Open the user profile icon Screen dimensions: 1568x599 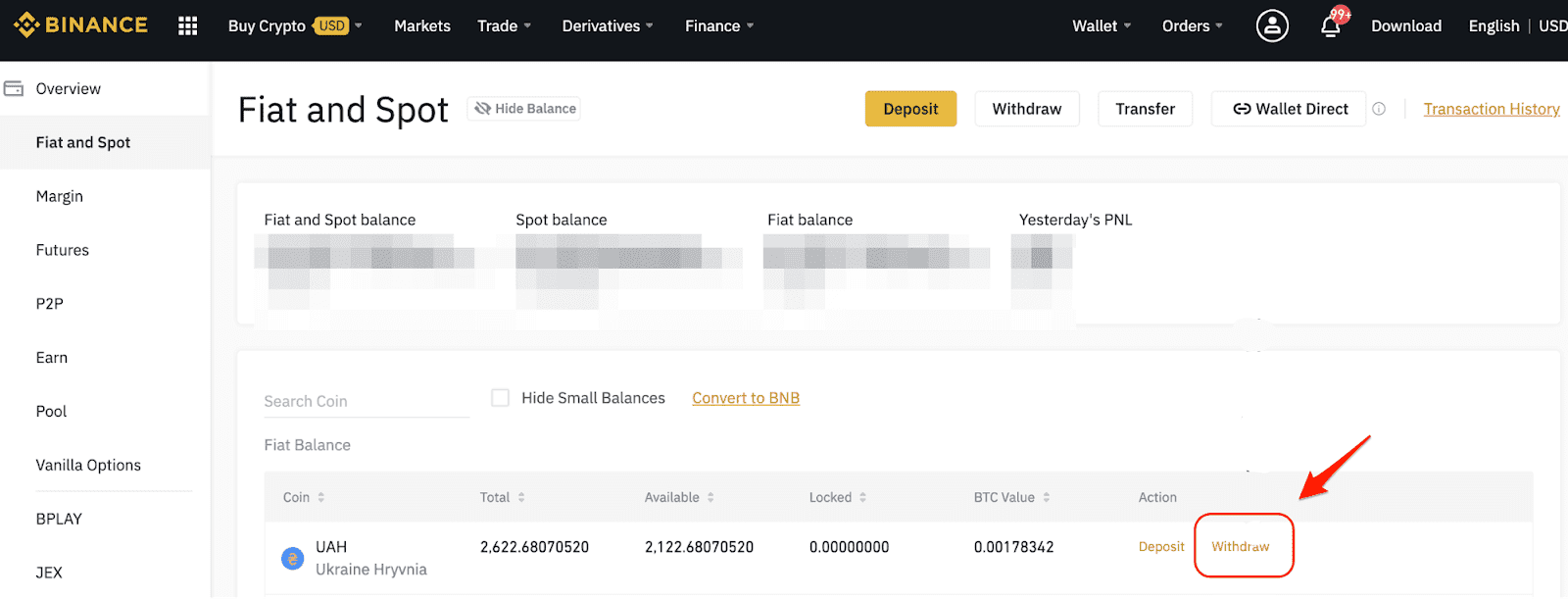tap(1272, 25)
